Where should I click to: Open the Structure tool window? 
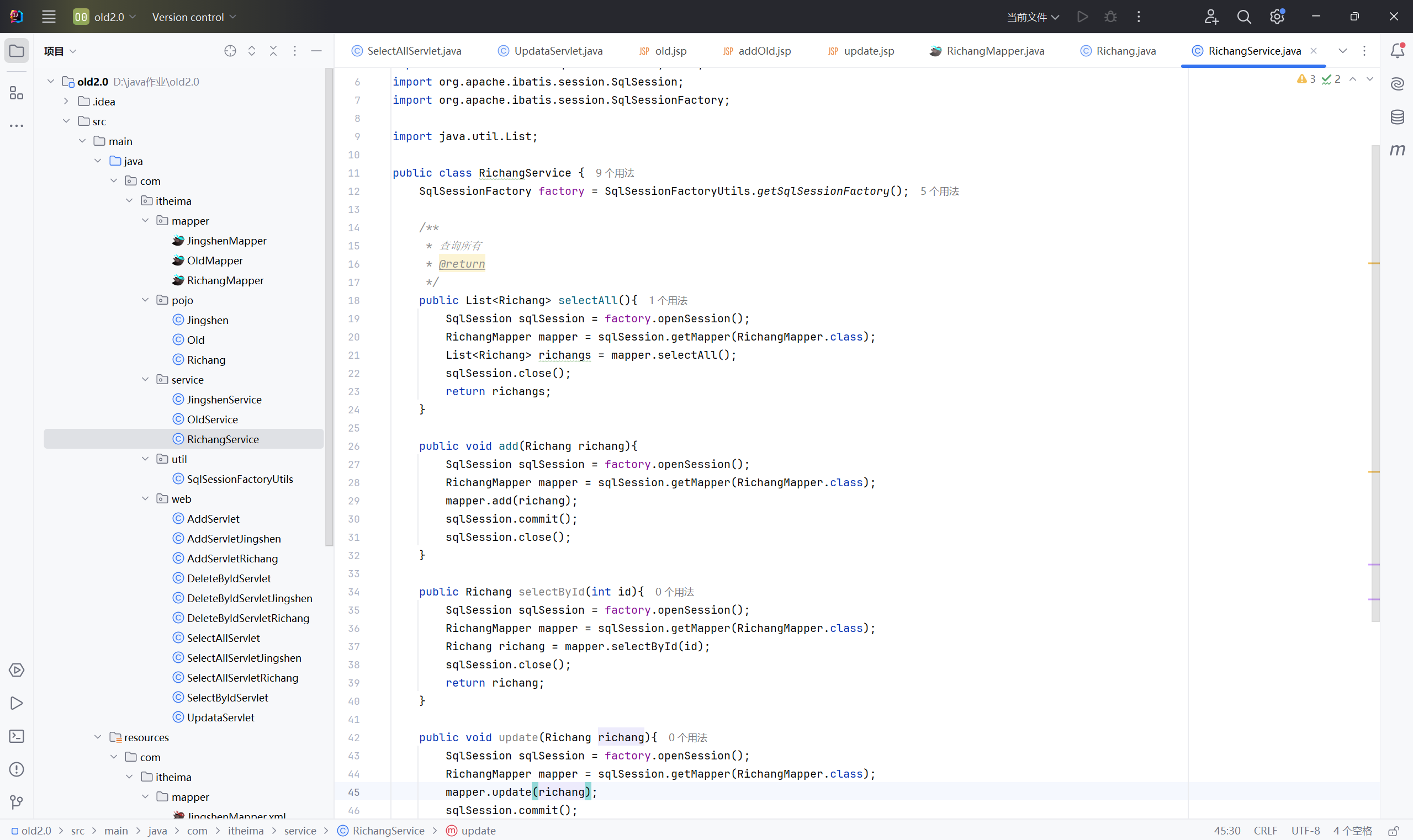pyautogui.click(x=17, y=93)
